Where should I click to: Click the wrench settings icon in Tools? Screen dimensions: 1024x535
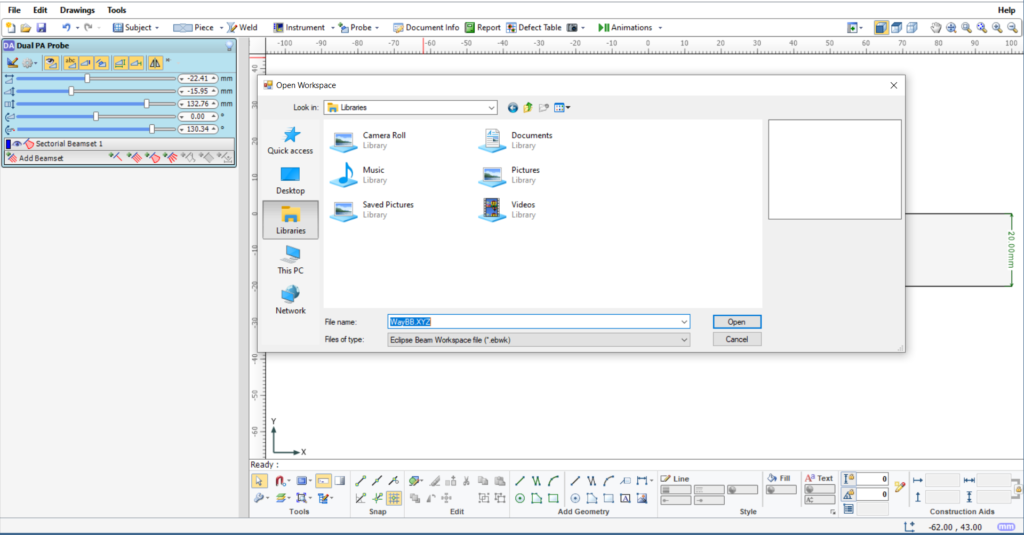tap(259, 498)
